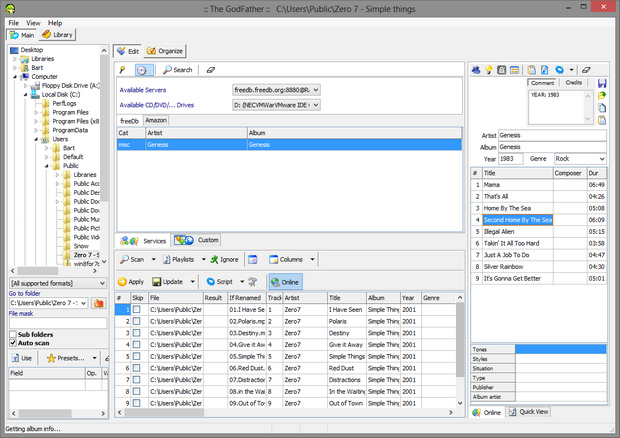Click the red folder icon next to path field
The width and height of the screenshot is (620, 438).
(98, 303)
